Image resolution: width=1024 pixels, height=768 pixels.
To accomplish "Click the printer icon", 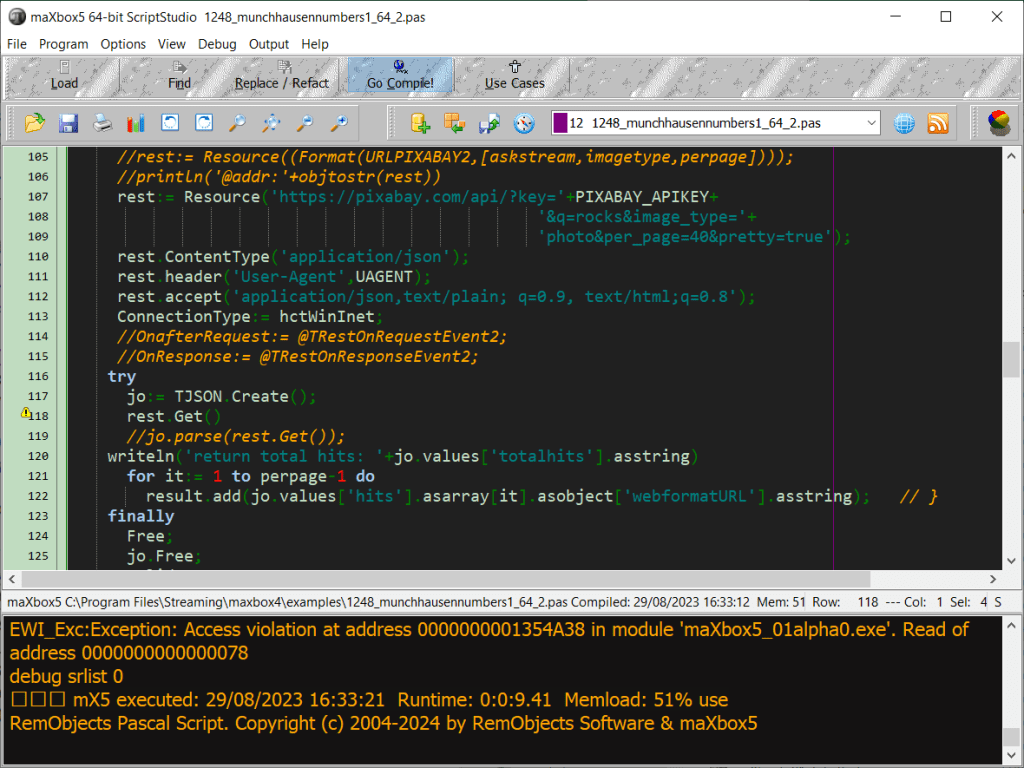I will [102, 123].
